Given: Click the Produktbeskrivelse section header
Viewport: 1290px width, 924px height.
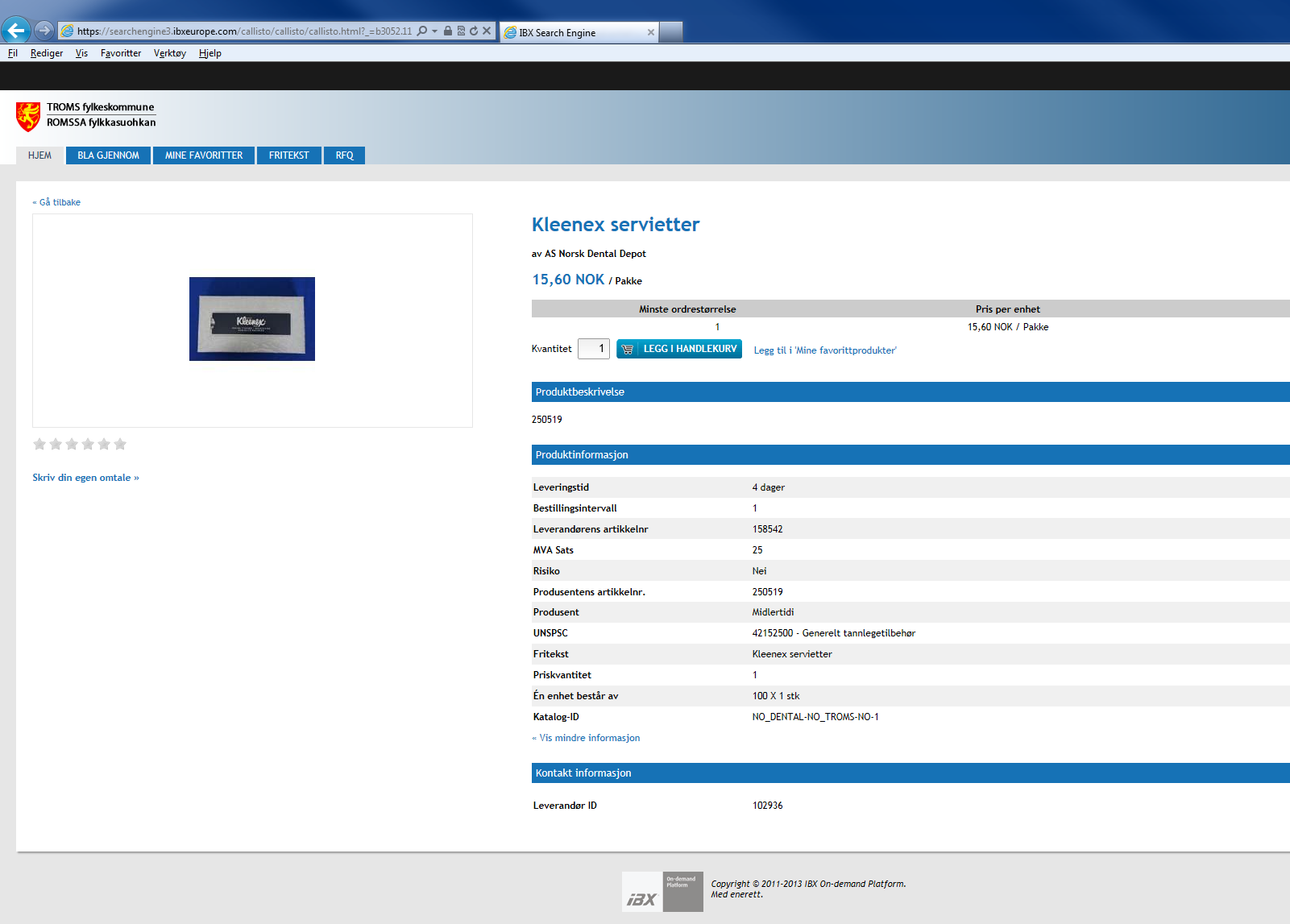Looking at the screenshot, I should pos(910,392).
